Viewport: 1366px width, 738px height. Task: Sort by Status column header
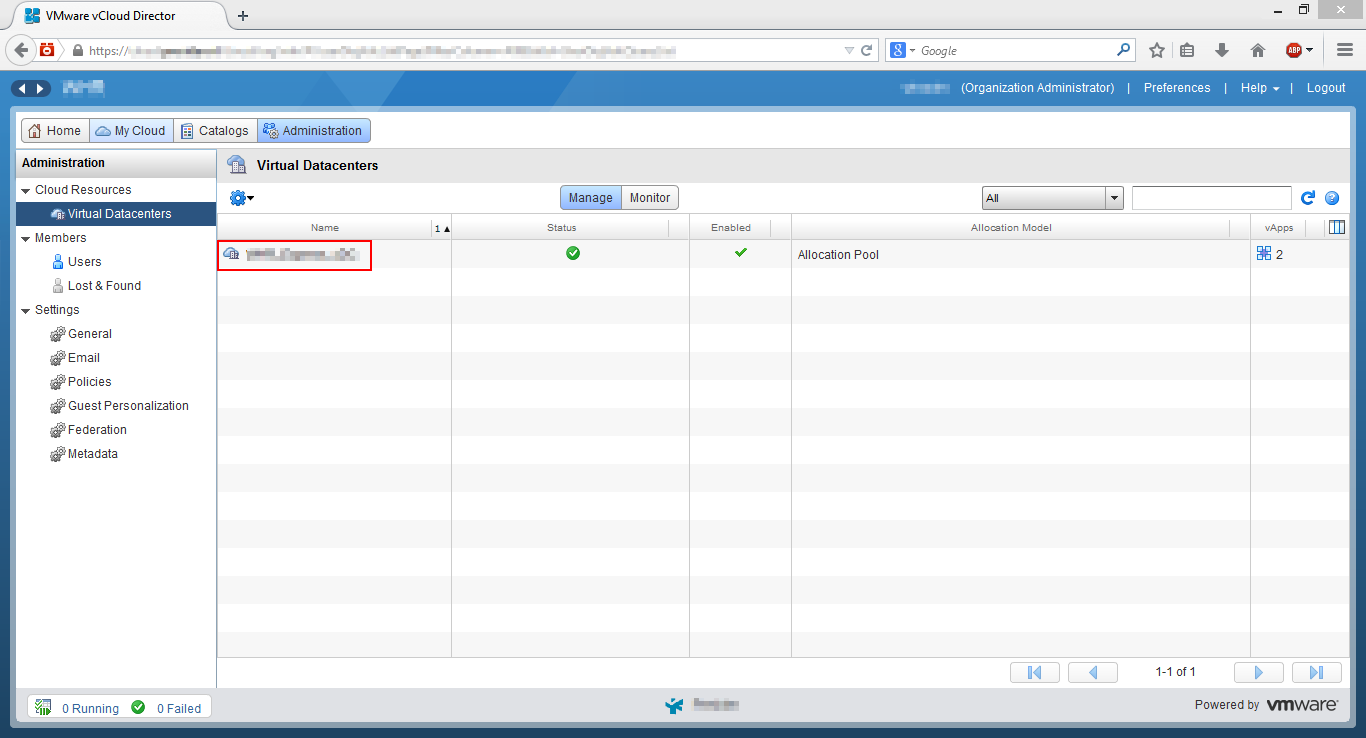[x=561, y=228]
